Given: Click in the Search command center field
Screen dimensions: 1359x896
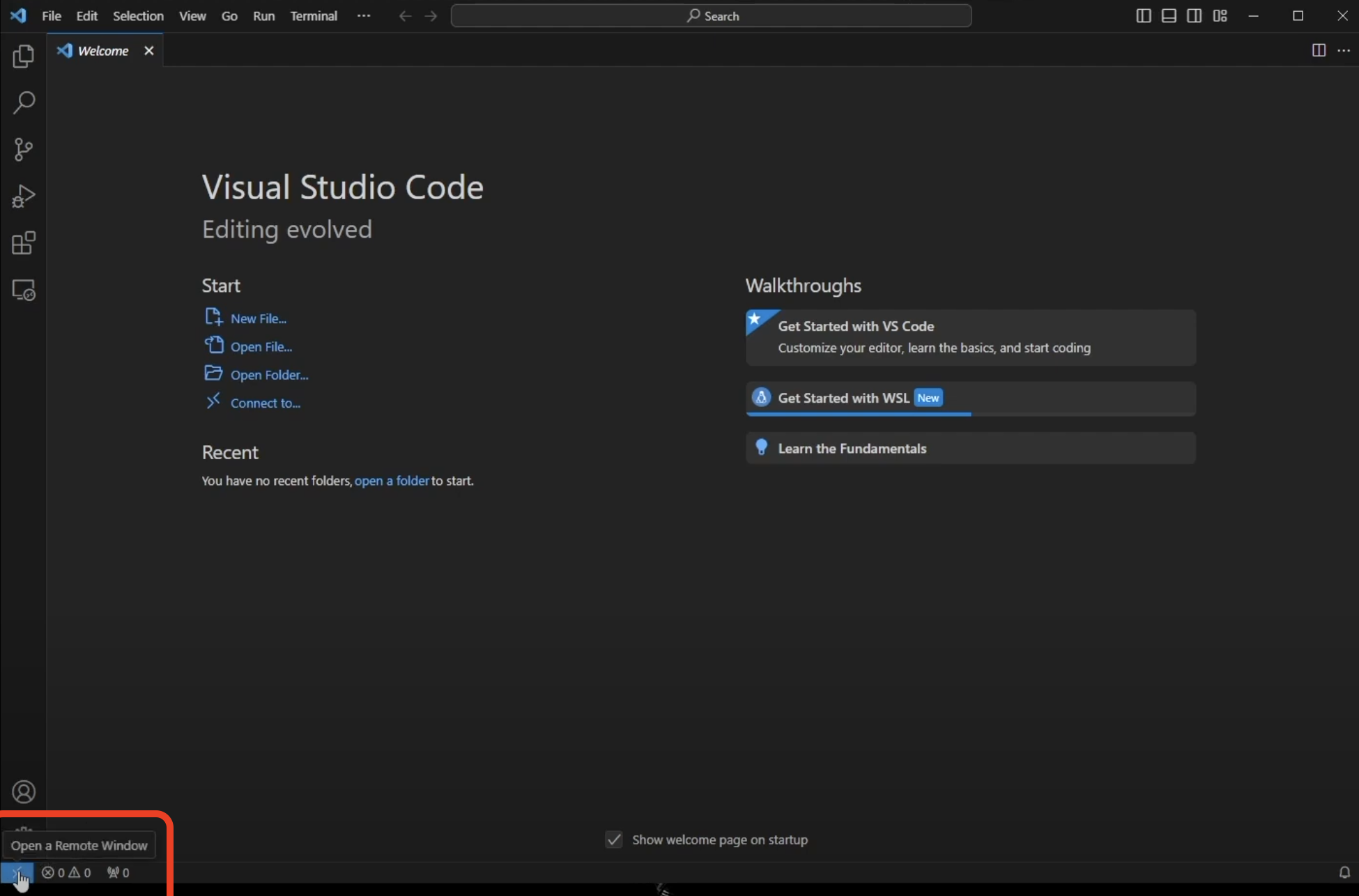Looking at the screenshot, I should click(x=711, y=16).
